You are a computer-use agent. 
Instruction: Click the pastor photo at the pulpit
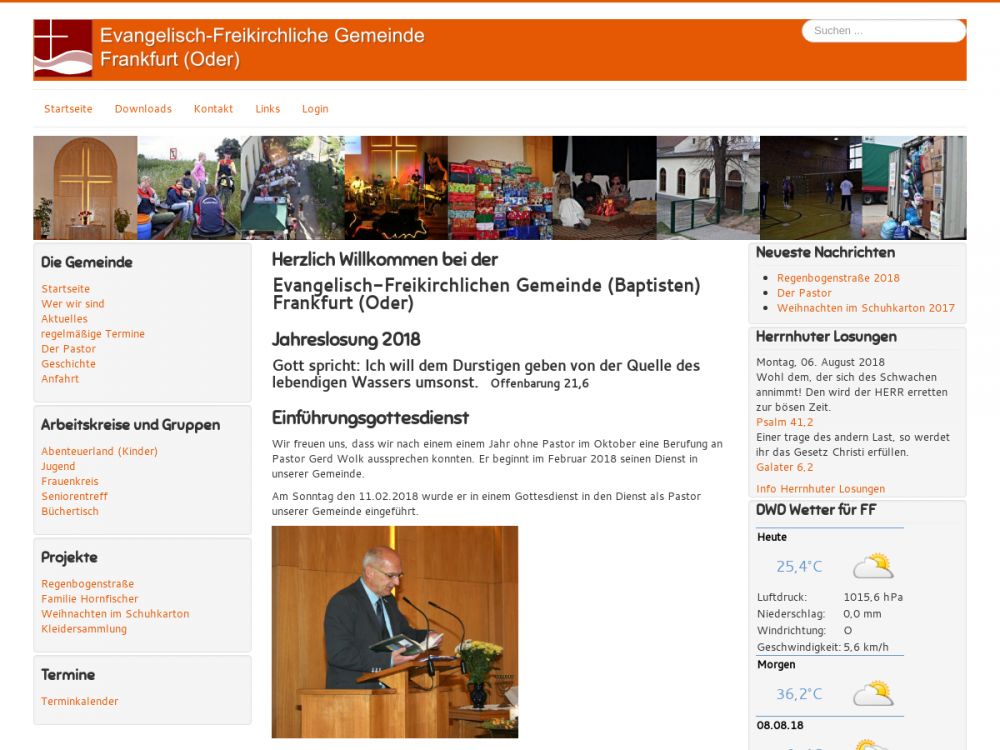(x=395, y=632)
